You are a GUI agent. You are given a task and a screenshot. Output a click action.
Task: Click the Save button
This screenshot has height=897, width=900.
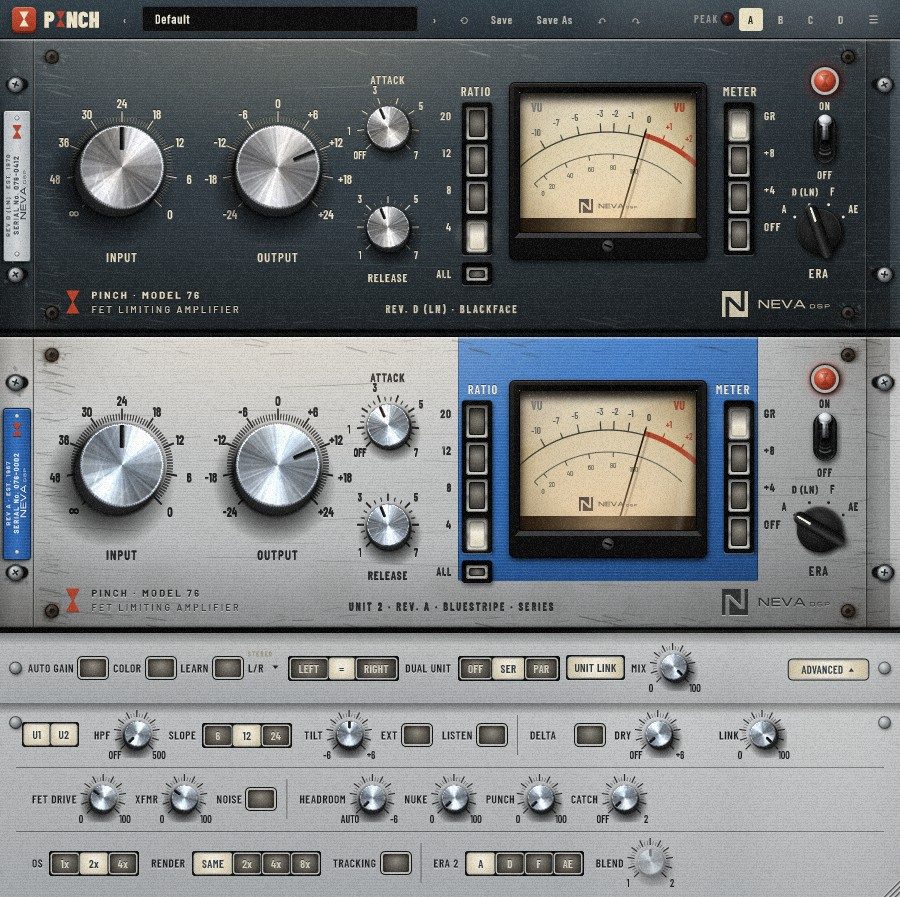501,20
